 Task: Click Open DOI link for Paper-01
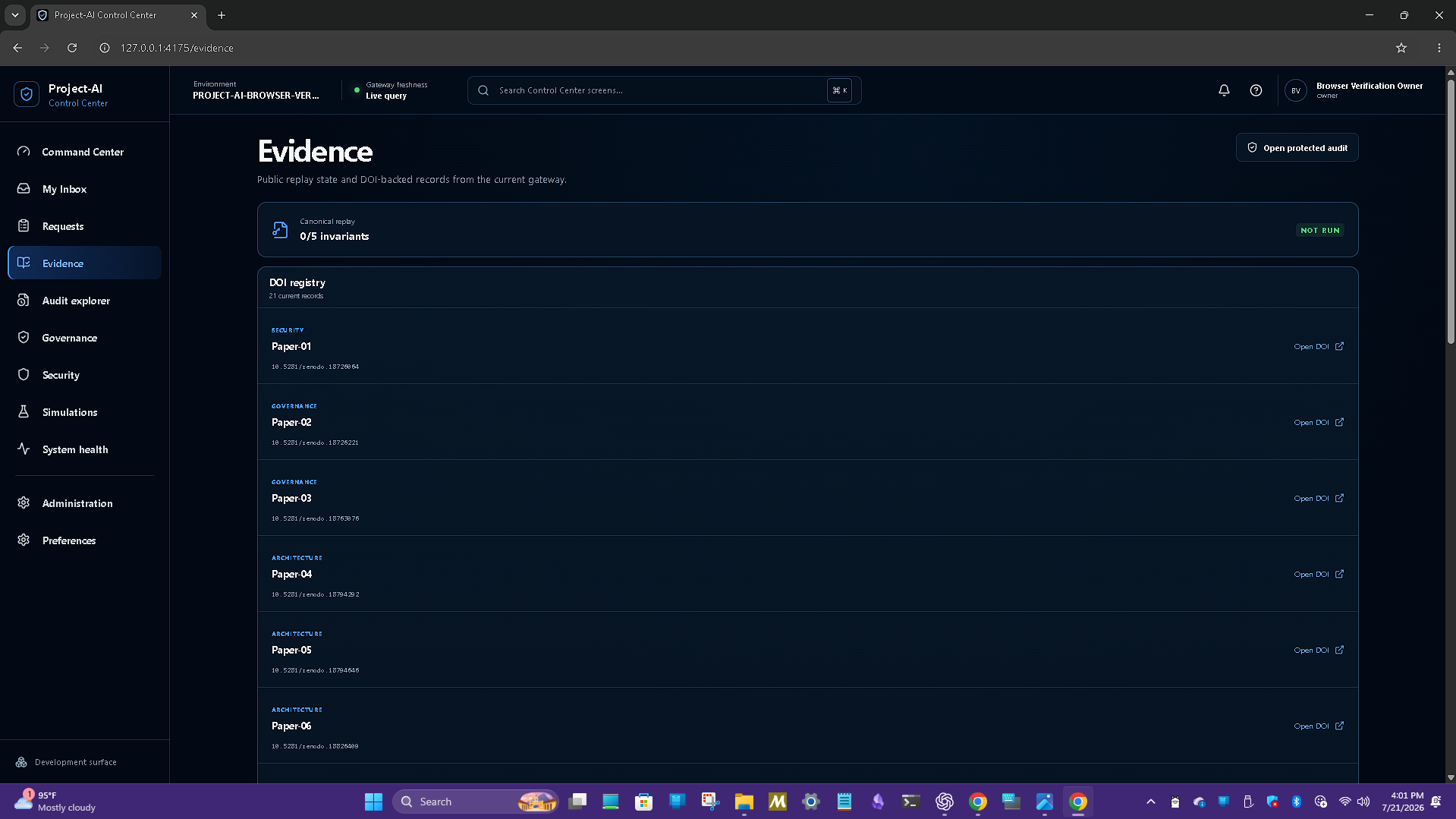tap(1319, 346)
